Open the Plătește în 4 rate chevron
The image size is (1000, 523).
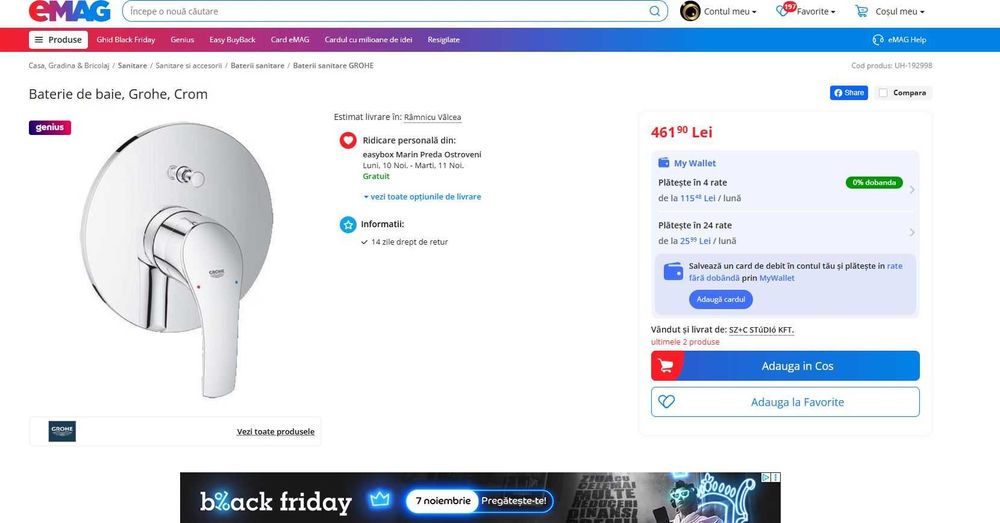(912, 189)
